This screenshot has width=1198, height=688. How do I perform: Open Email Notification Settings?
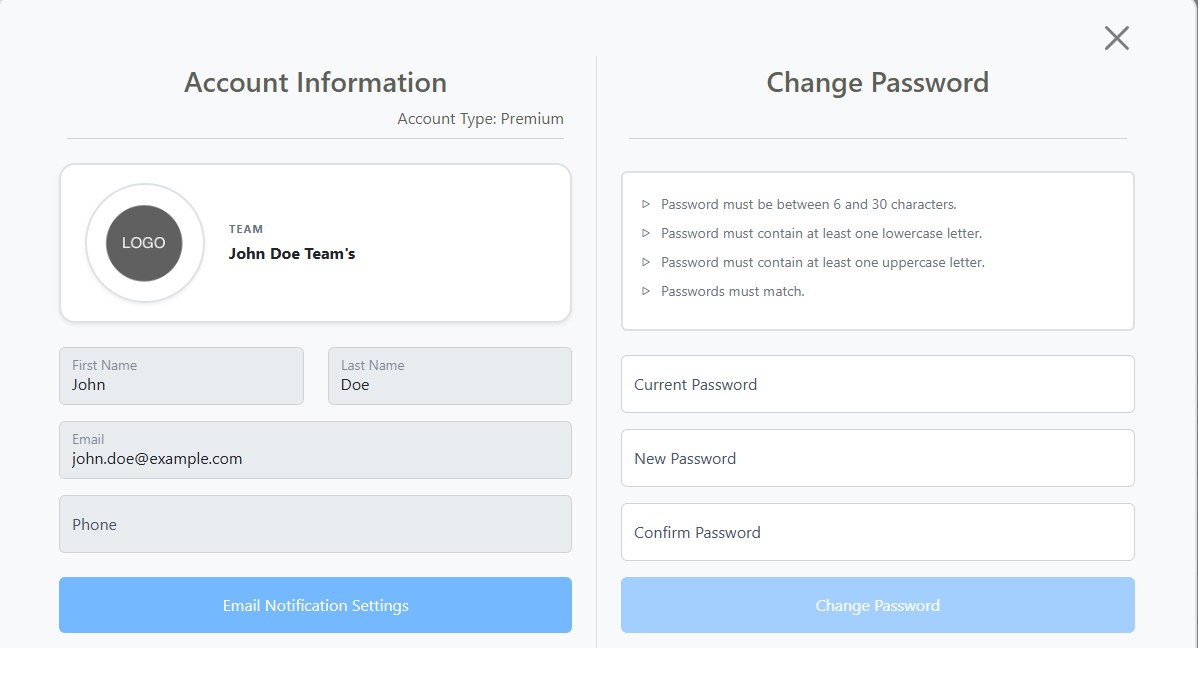click(315, 605)
